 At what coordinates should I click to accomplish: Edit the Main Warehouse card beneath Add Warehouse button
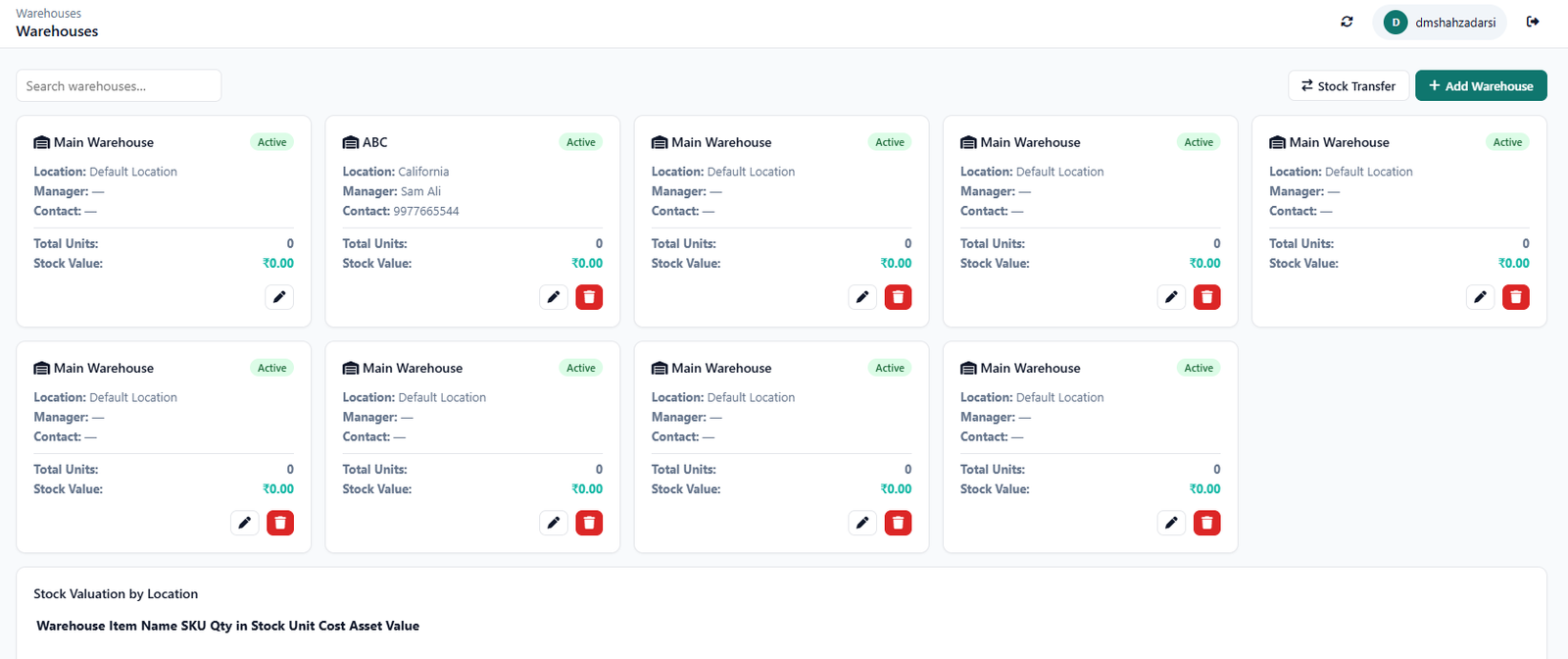1480,297
